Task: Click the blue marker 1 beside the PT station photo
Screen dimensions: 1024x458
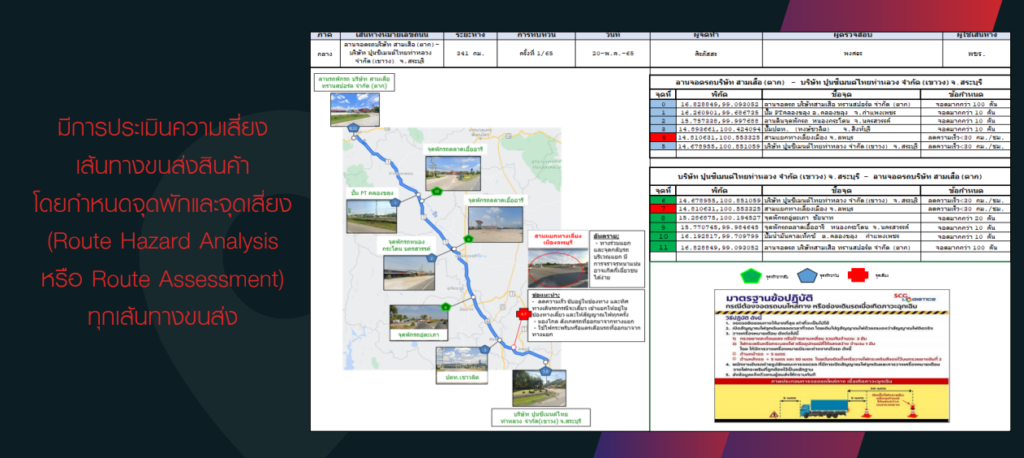Action: point(395,203)
